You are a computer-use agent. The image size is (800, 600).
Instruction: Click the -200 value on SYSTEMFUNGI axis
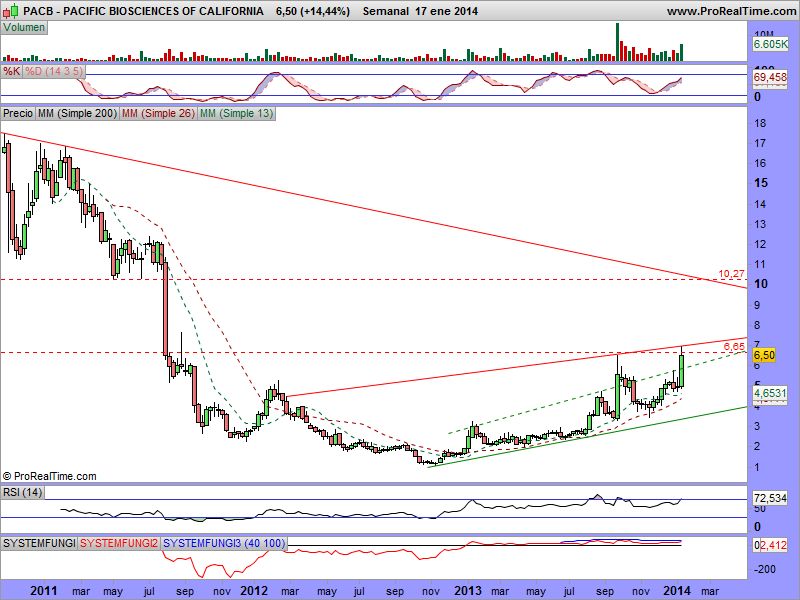click(x=764, y=569)
